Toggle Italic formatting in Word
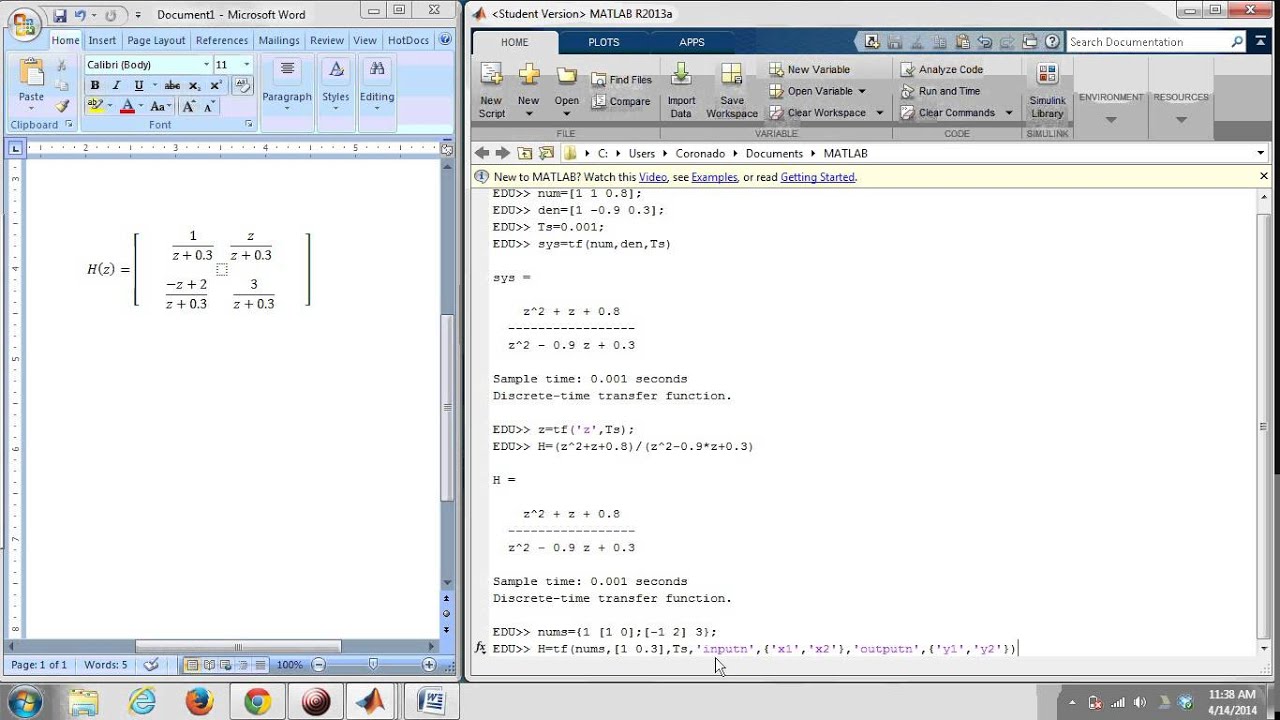Viewport: 1280px width, 720px height. [x=116, y=86]
